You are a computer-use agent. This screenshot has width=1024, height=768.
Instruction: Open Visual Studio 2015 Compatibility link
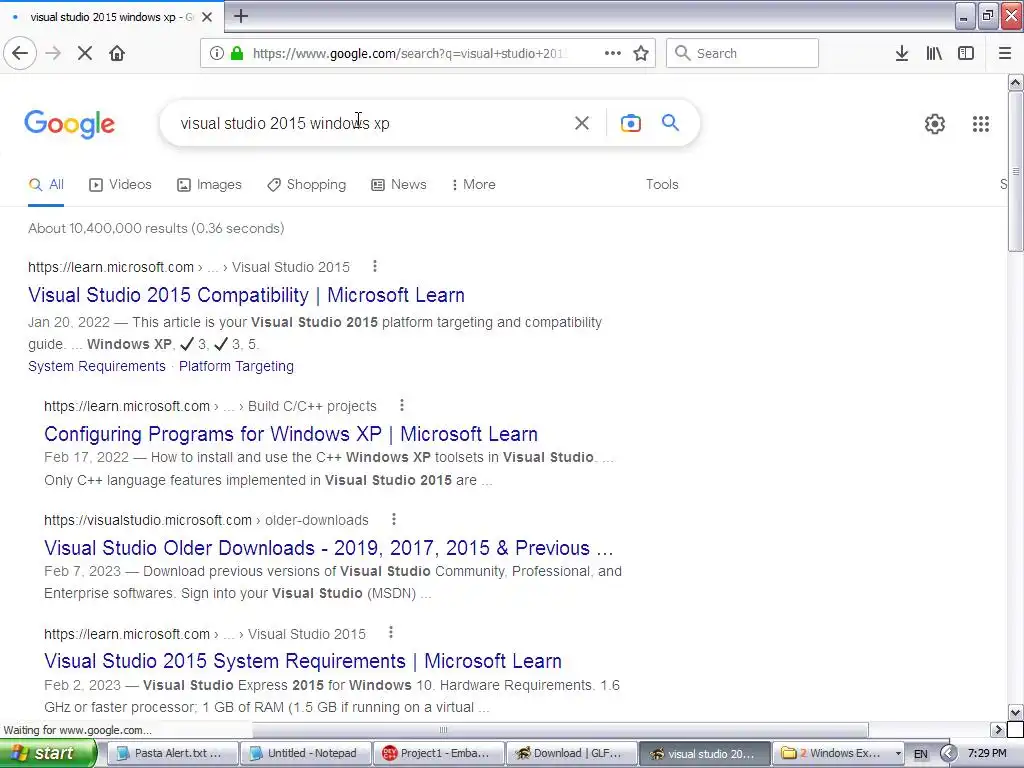(246, 295)
